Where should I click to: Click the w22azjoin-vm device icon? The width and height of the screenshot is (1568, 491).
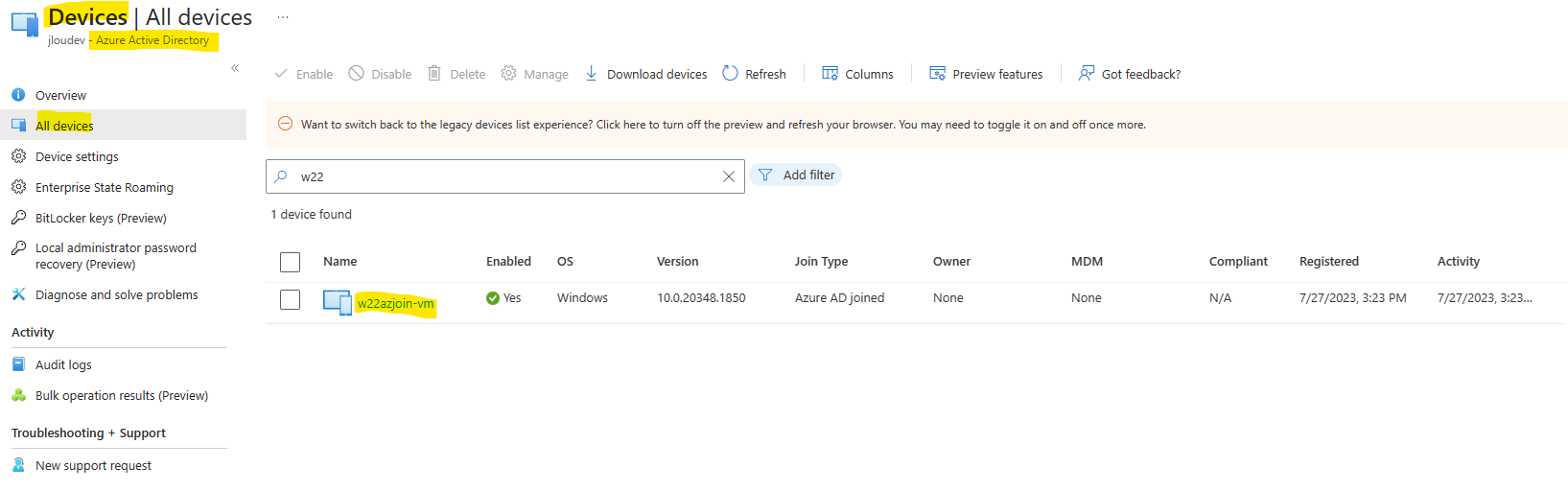coord(338,302)
